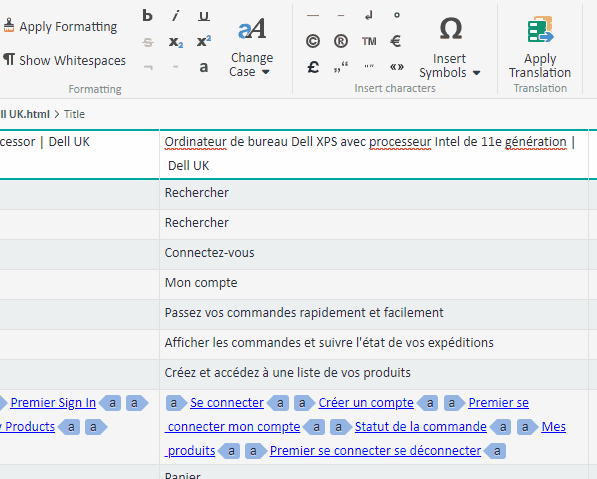Click the active target segment 'Ordinateur de bureau Dell XPS'
This screenshot has width=597, height=479.
(374, 154)
